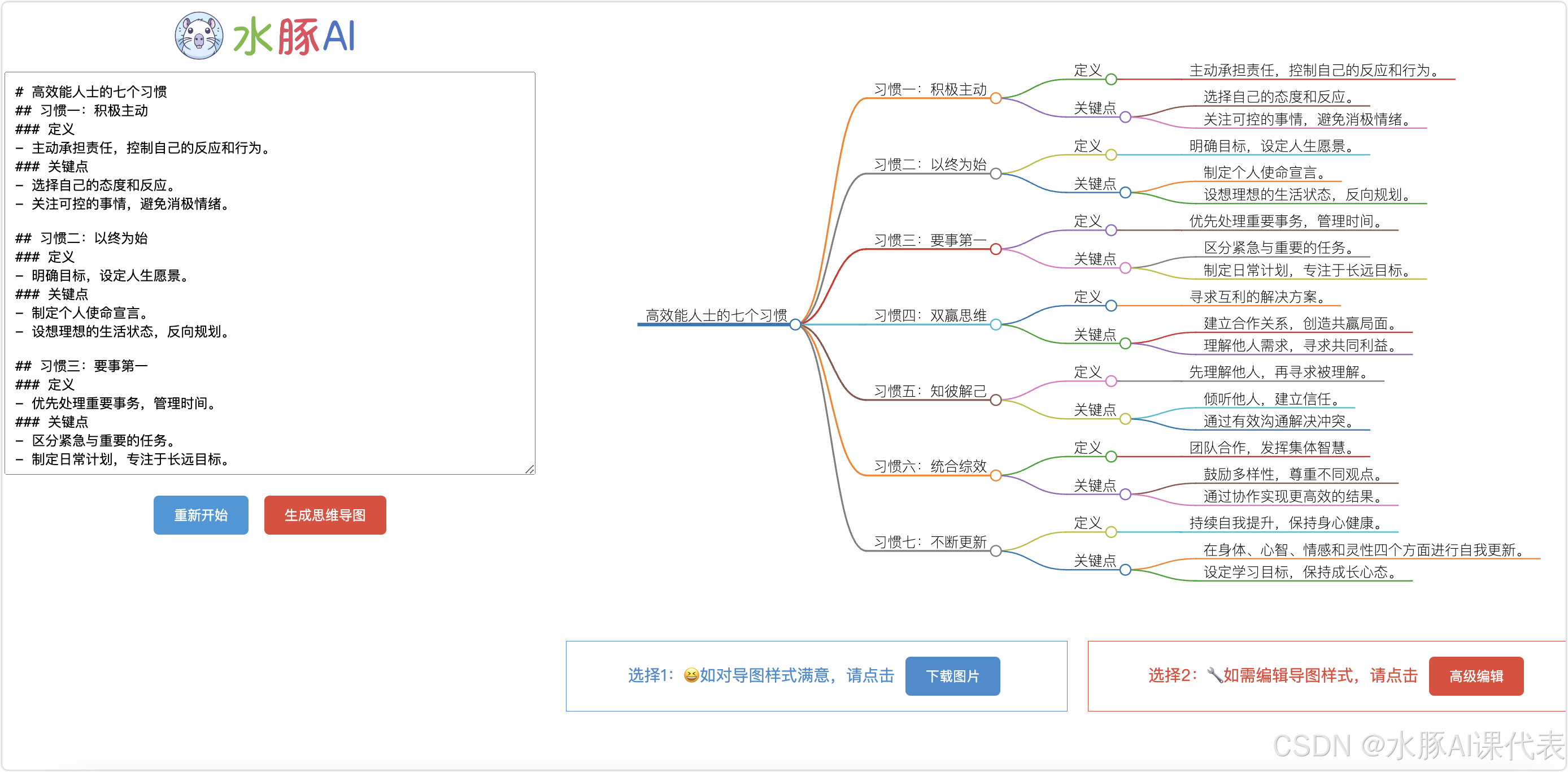Viewport: 1568px width, 772px height.
Task: Toggle 定义 circle under 习惯四
Action: (1111, 306)
